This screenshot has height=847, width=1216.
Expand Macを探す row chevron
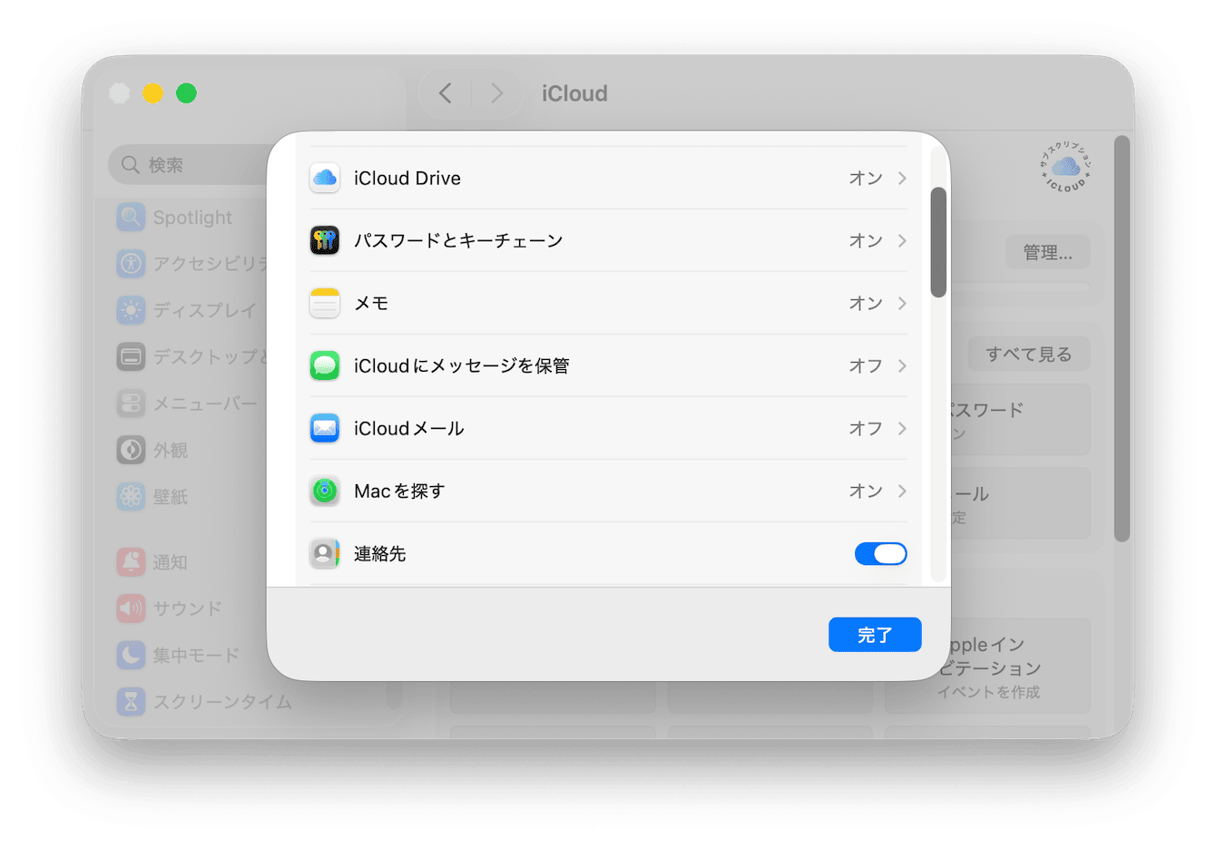pyautogui.click(x=902, y=491)
